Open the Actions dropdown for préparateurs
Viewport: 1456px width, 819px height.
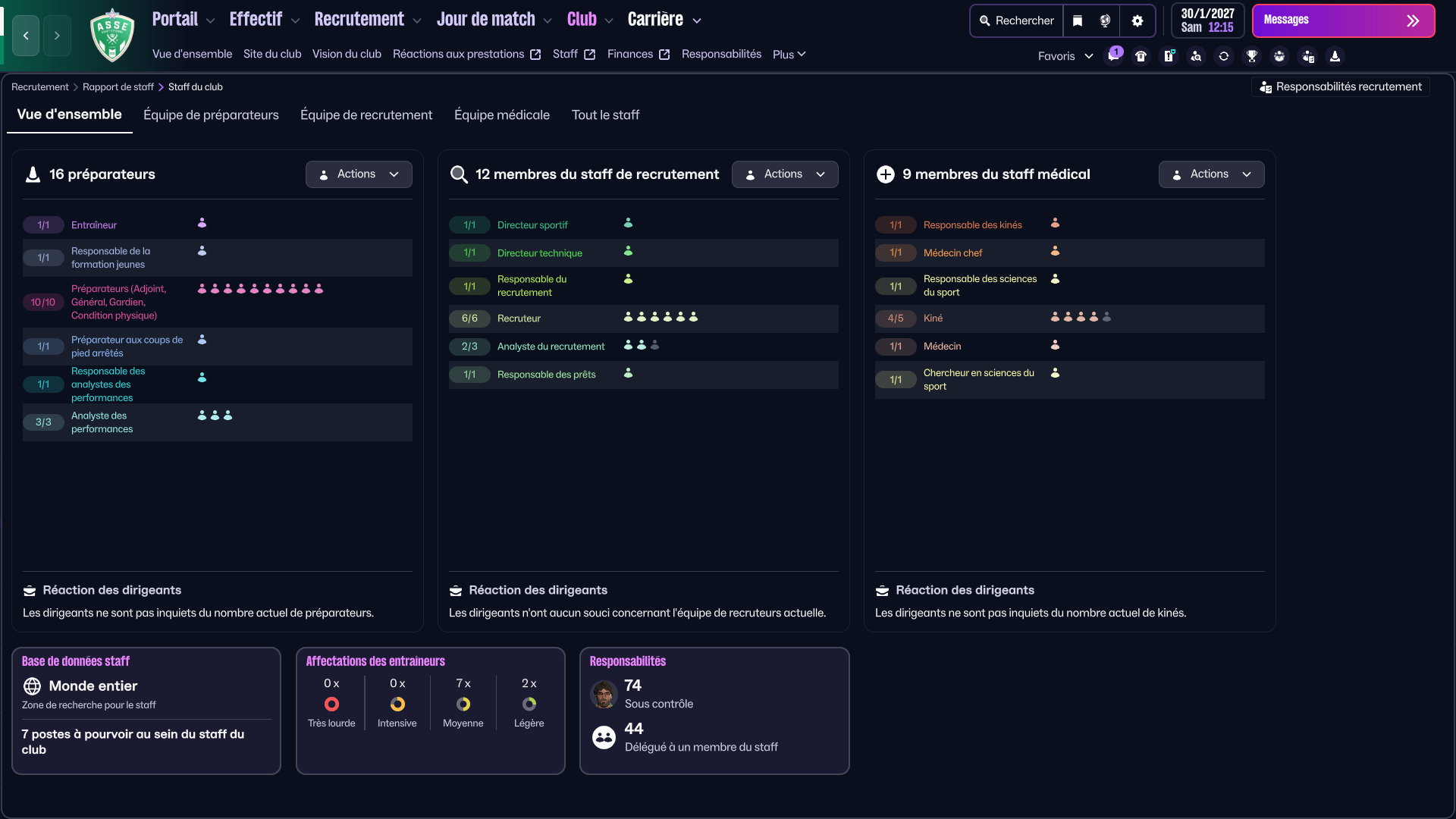pyautogui.click(x=359, y=174)
